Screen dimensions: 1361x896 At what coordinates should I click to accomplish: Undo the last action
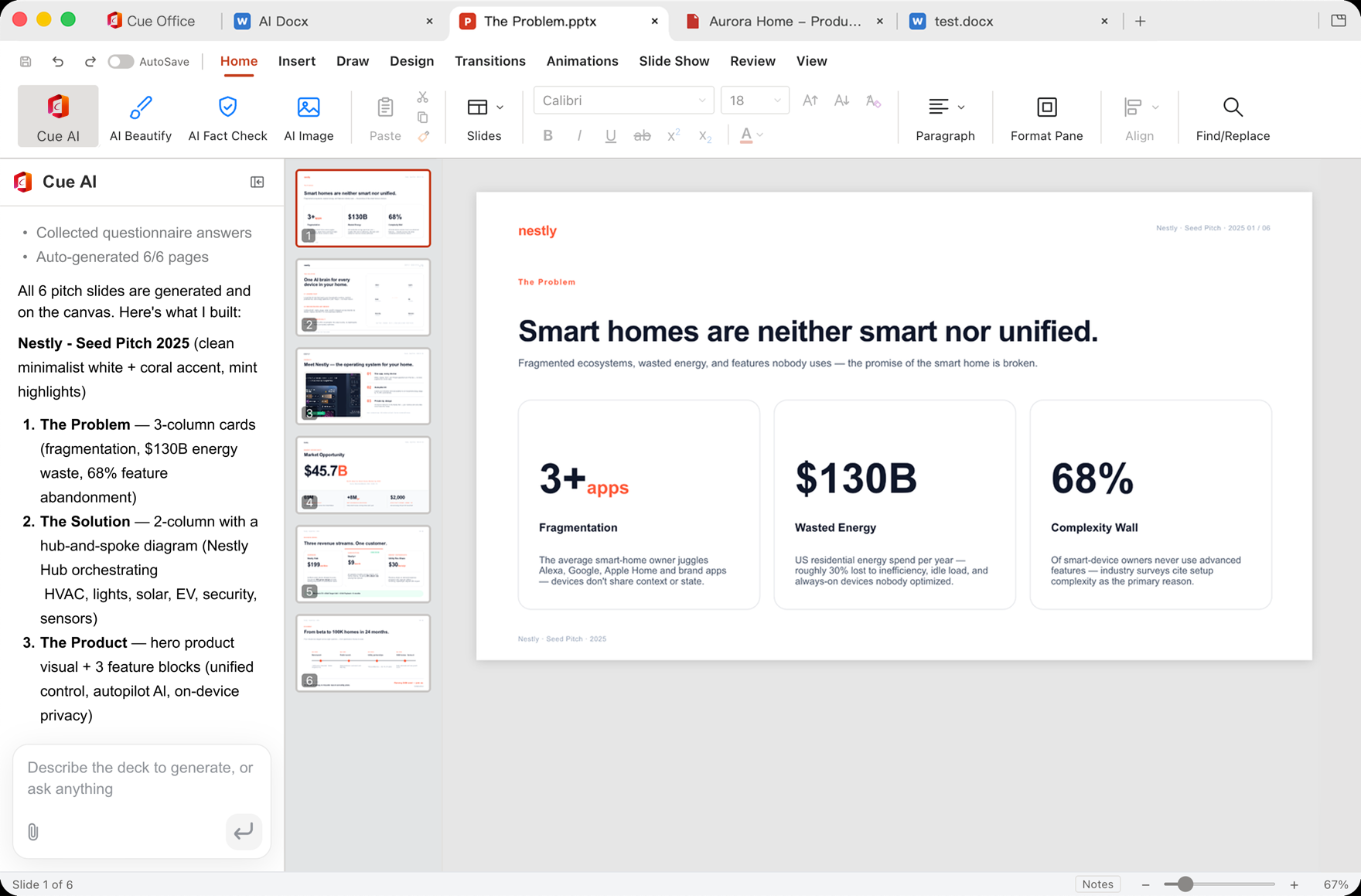pos(58,61)
